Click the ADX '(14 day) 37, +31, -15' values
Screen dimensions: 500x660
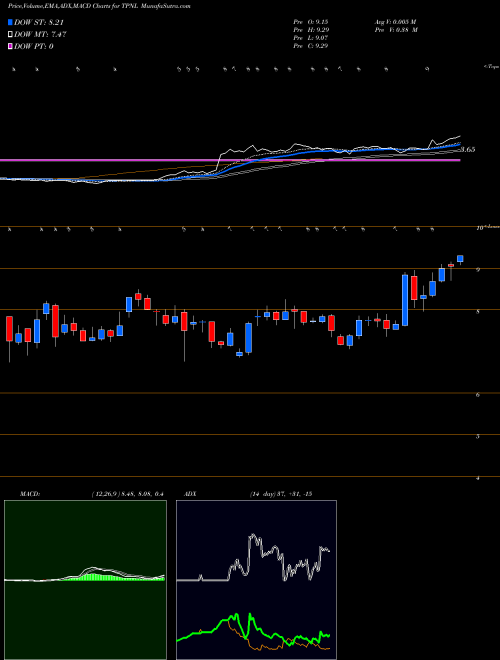[280, 494]
